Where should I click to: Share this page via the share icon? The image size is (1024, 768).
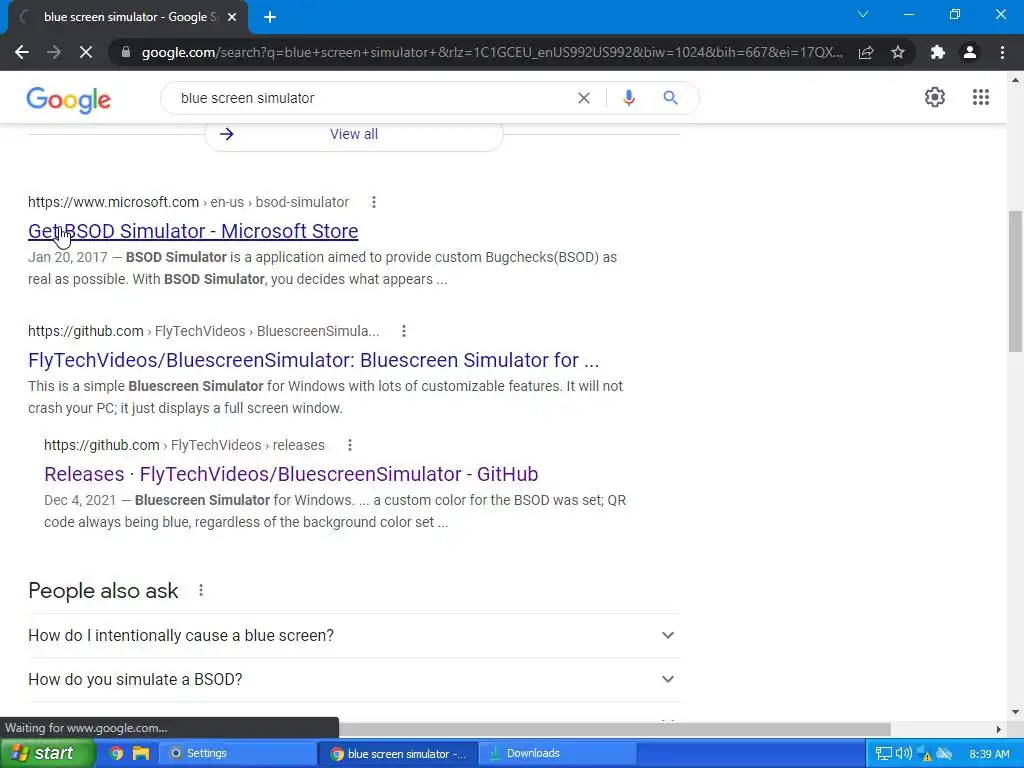(866, 52)
